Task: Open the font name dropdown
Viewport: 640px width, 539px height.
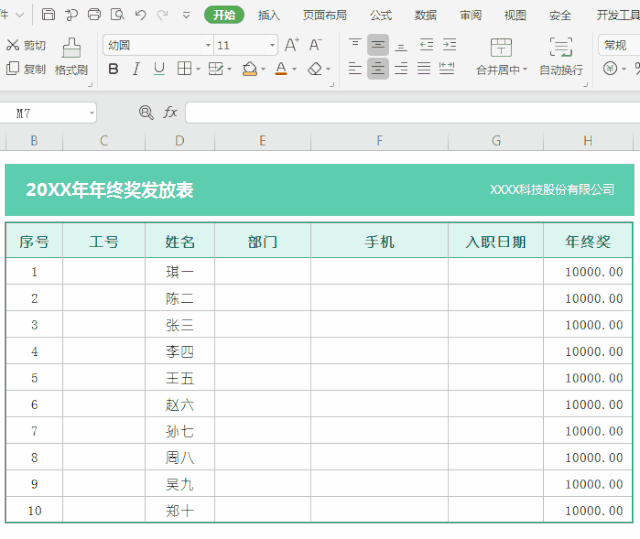Action: (x=208, y=46)
